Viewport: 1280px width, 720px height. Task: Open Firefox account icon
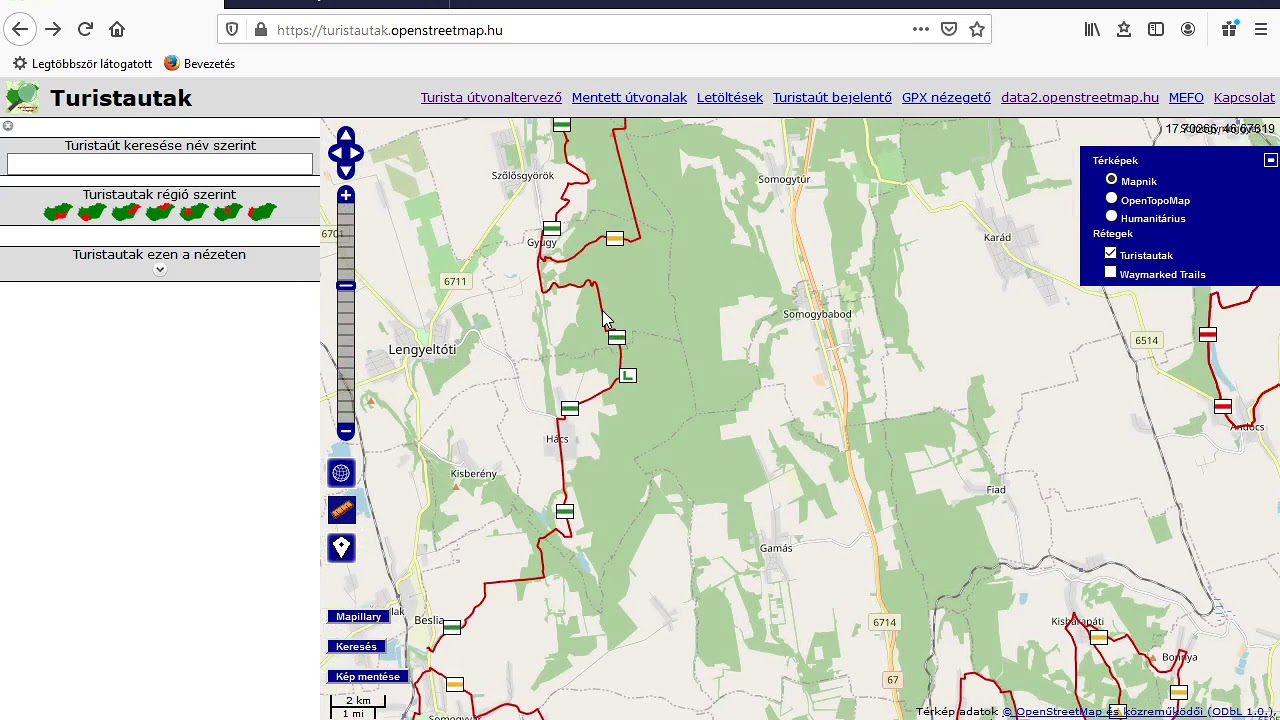click(1188, 30)
